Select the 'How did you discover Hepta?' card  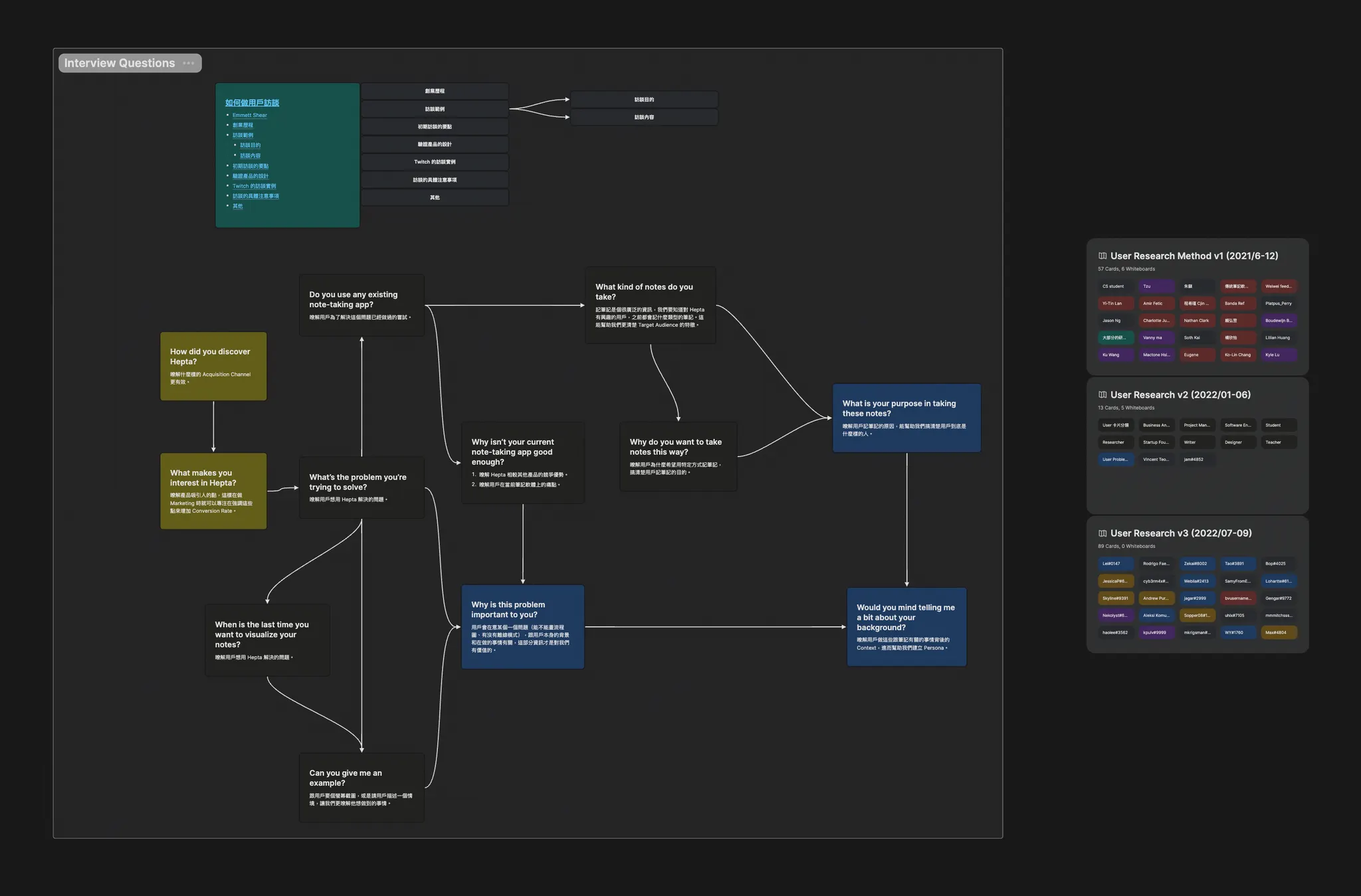213,366
